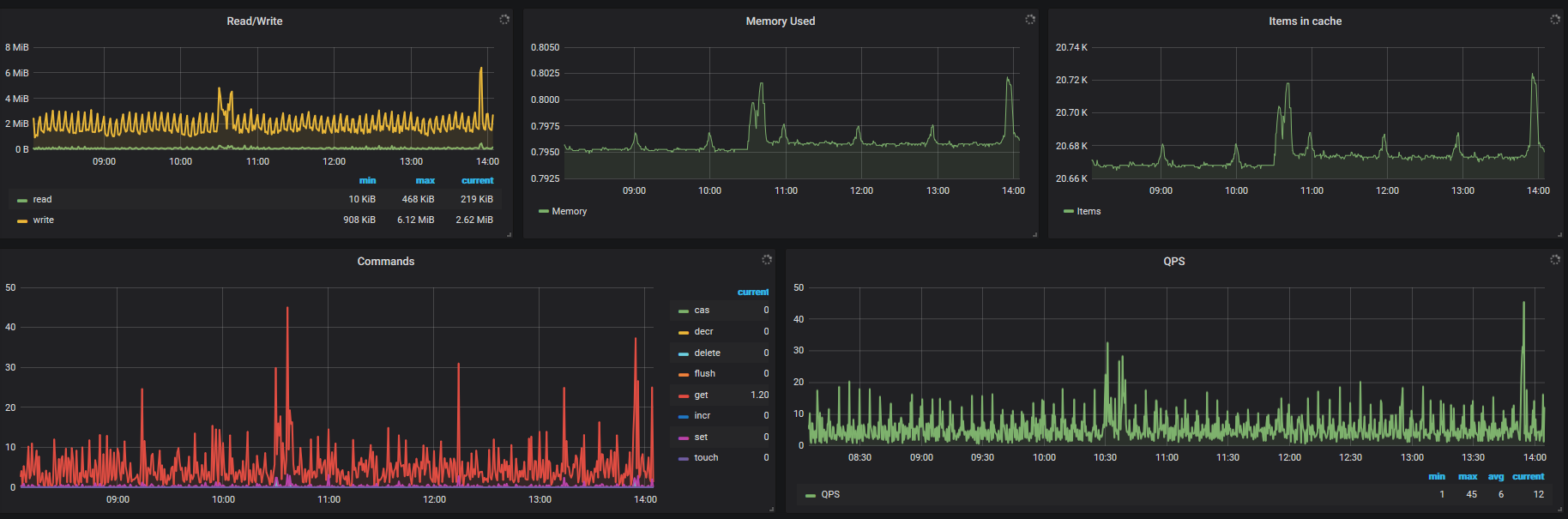The image size is (1568, 519).
Task: Sort QPS legend by min column
Action: click(x=1437, y=476)
